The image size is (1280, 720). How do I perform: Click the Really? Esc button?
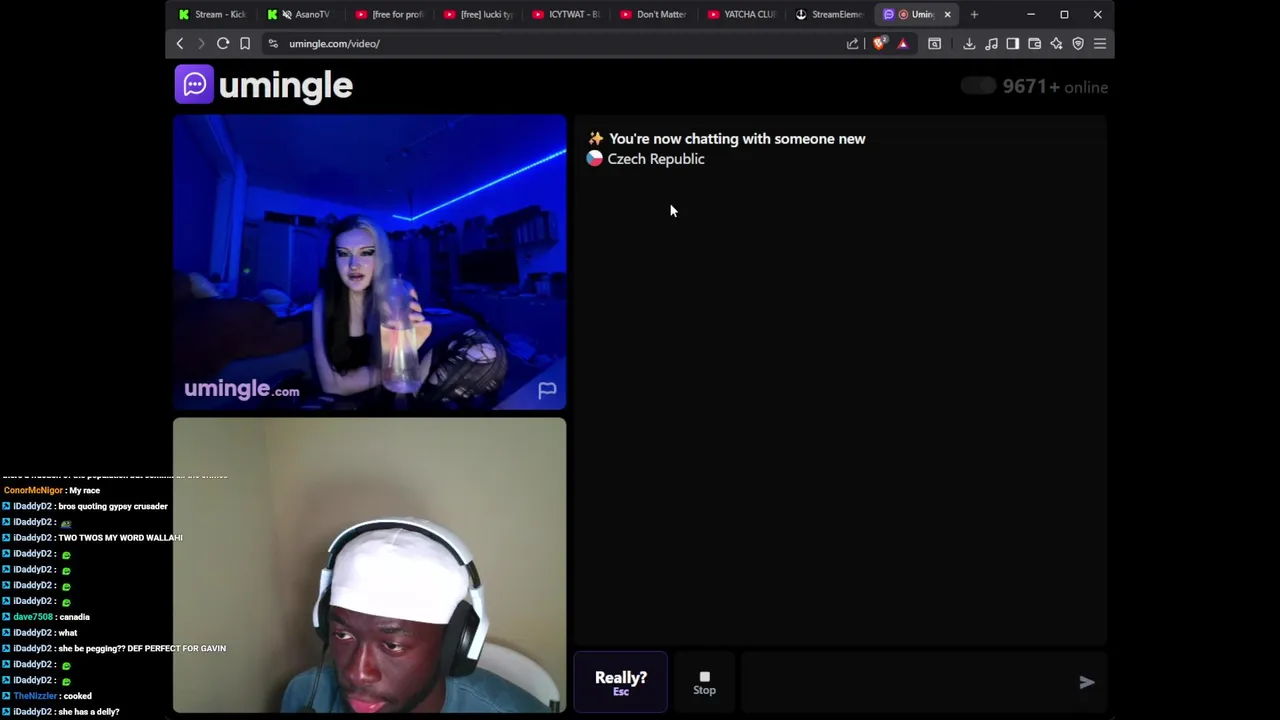point(621,682)
